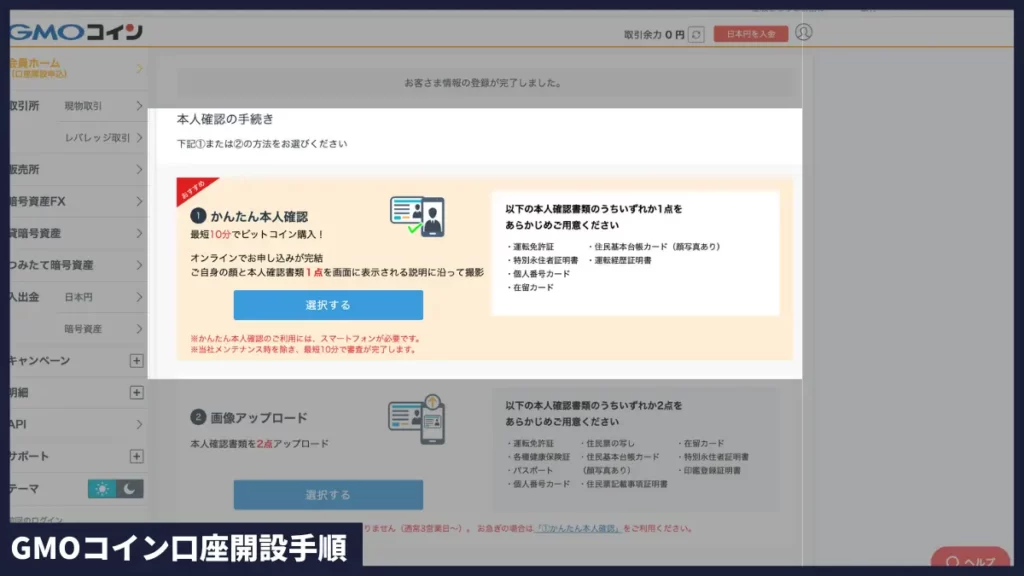Screen dimensions: 1024x576
Task: Open 貸暗号資産 sidebar item
Action: point(35,233)
